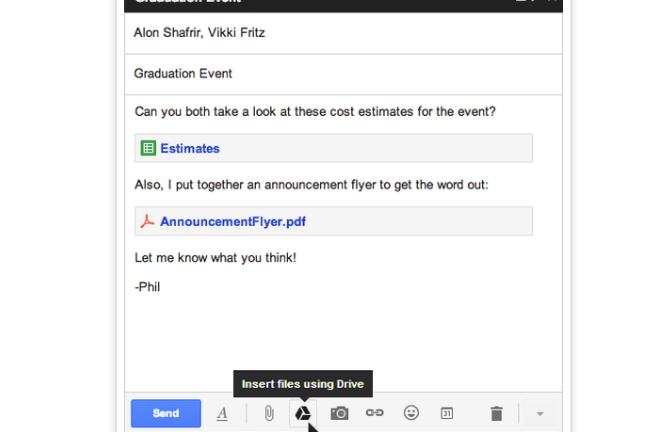This screenshot has height=432, width=659.
Task: Attach files using the paperclip icon
Action: pos(269,414)
